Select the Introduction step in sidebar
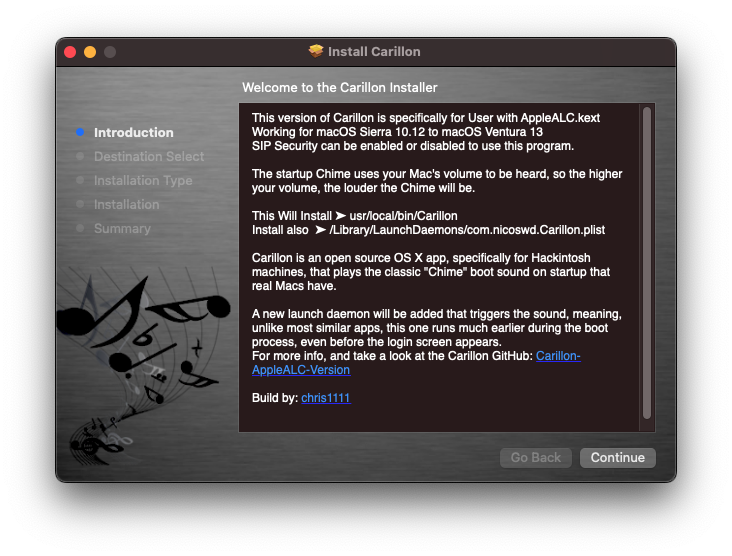732x556 pixels. pyautogui.click(x=134, y=133)
